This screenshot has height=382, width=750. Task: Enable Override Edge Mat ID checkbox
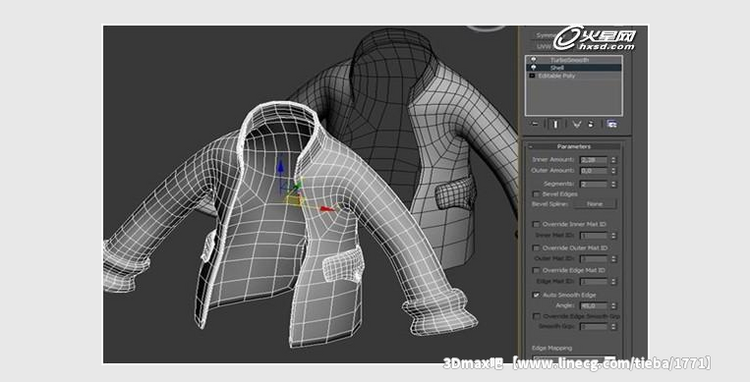536,271
